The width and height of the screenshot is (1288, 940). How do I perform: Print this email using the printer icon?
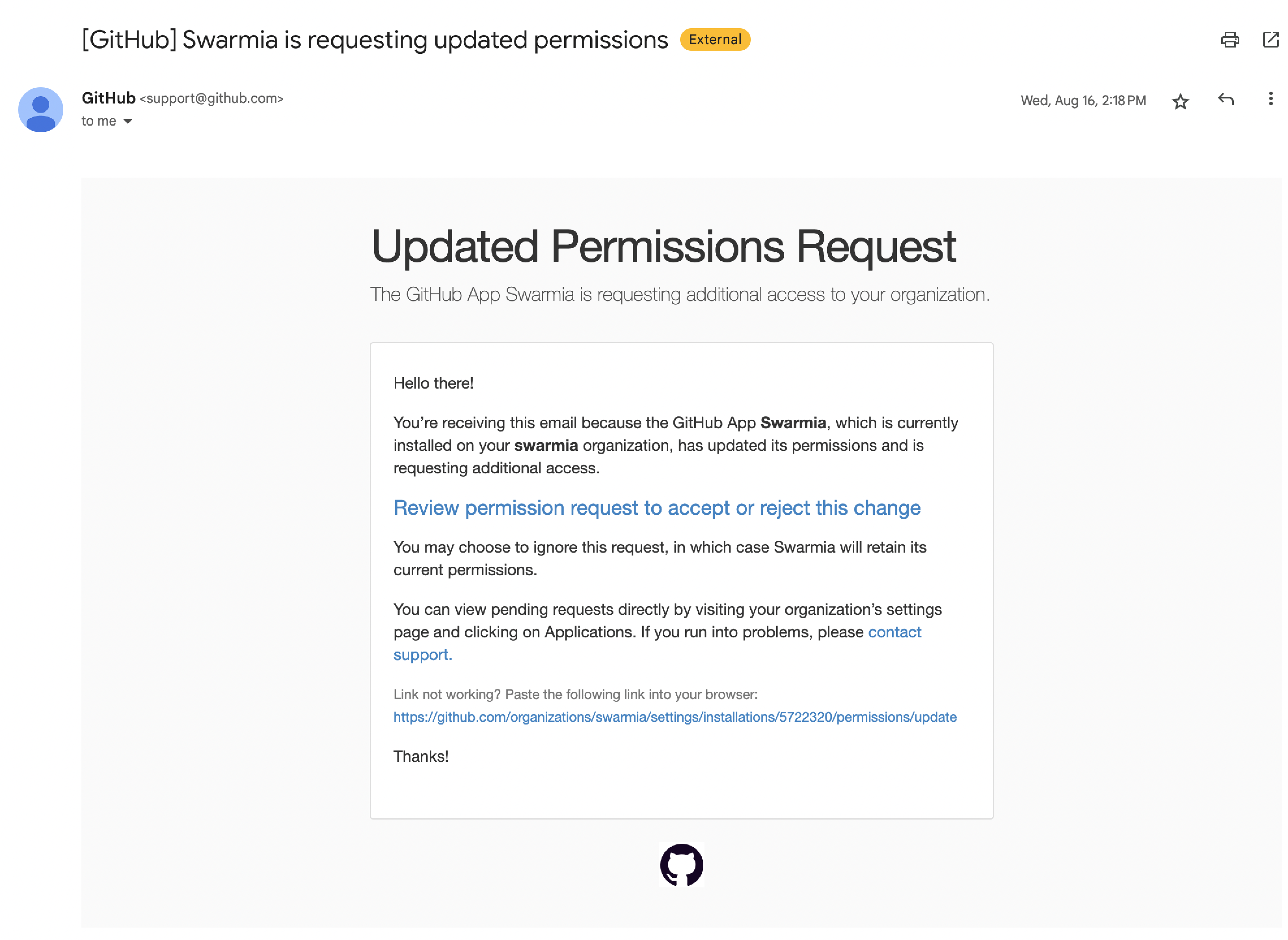[x=1229, y=40]
